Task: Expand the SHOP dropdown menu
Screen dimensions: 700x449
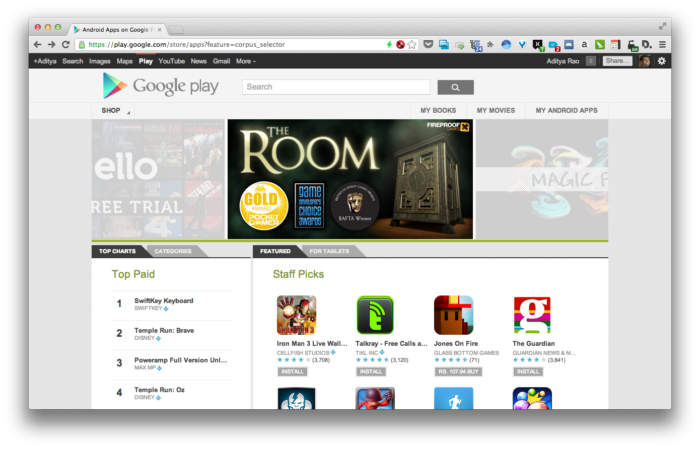Action: [115, 111]
